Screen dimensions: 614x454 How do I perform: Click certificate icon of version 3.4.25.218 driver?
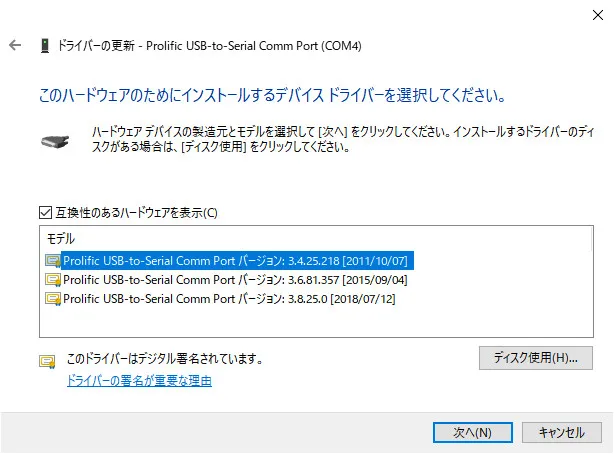pos(53,261)
